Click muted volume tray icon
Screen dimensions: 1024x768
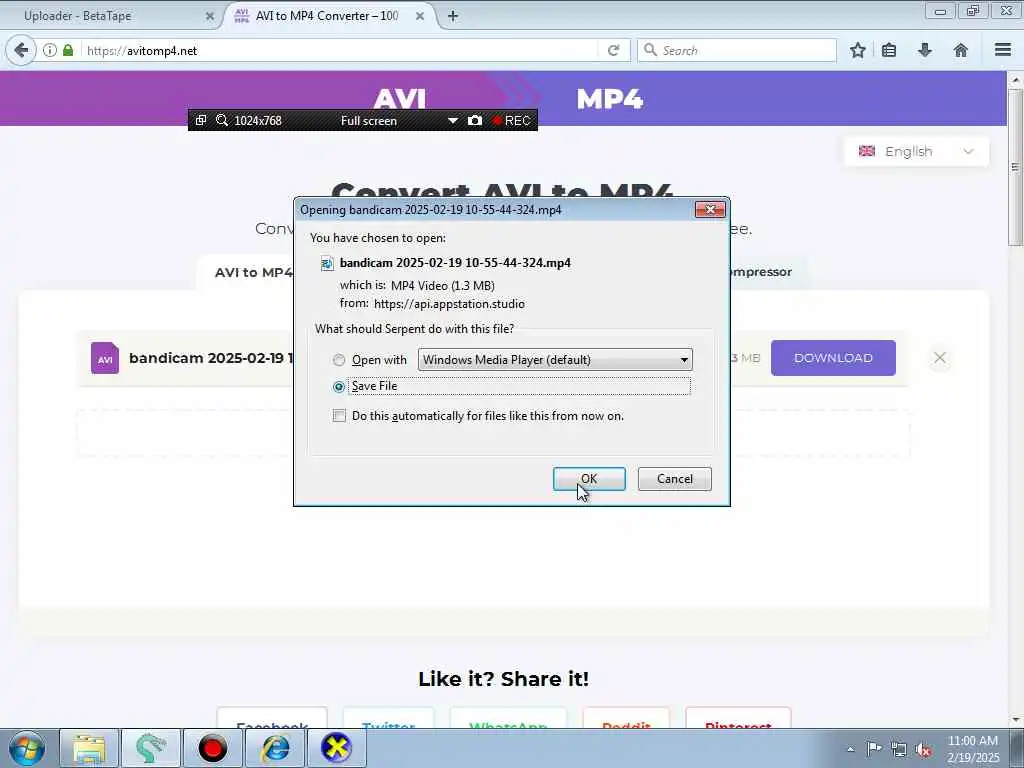pos(923,750)
